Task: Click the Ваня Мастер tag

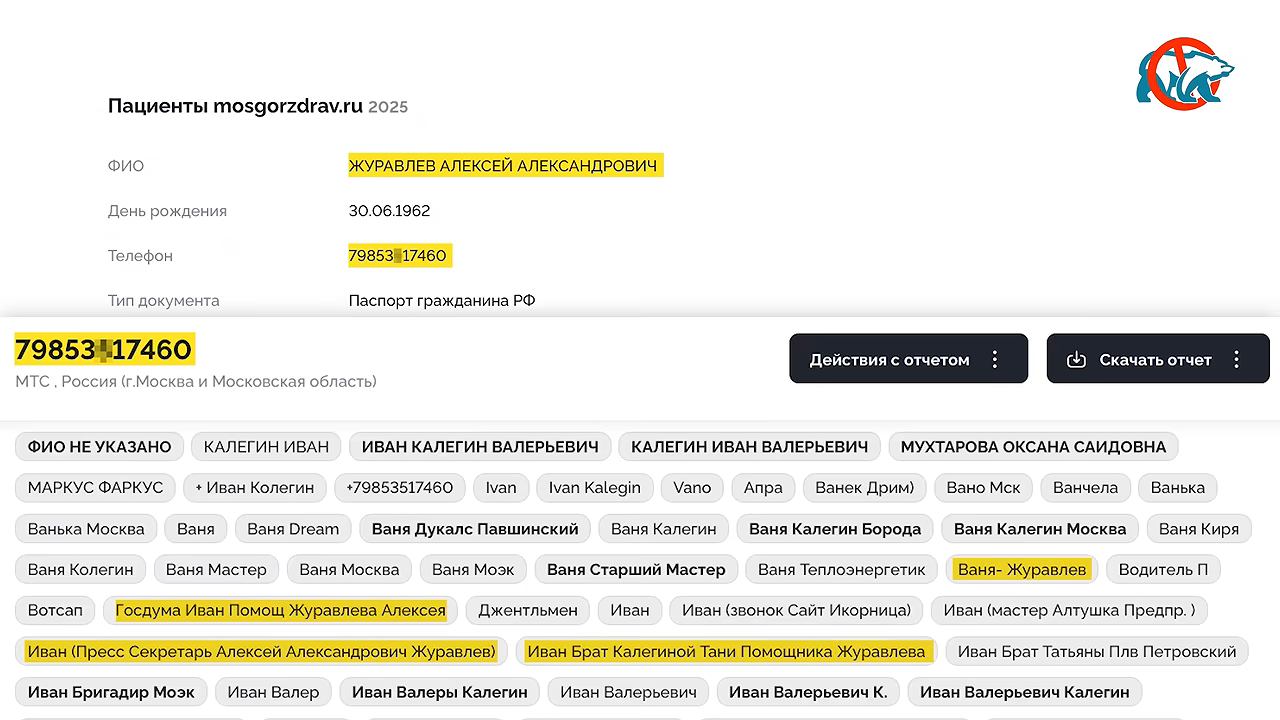Action: pos(216,570)
